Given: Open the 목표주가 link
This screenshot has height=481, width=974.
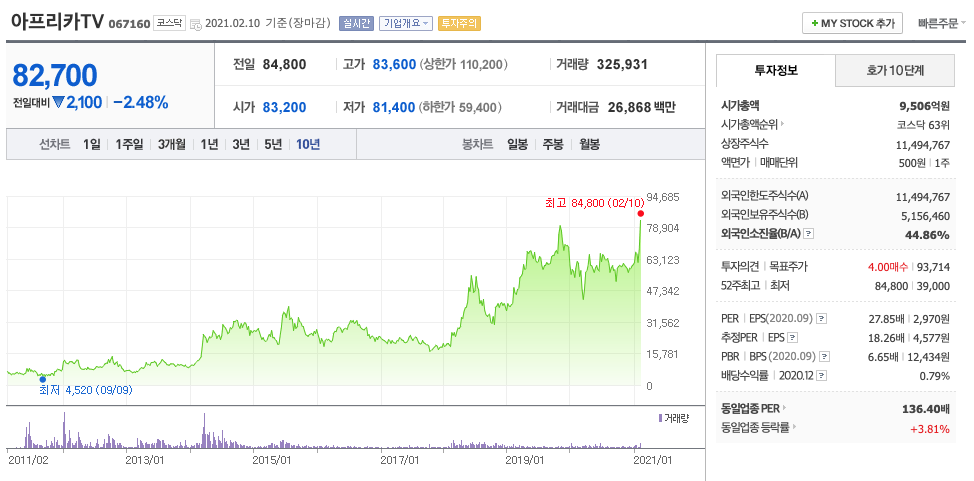Looking at the screenshot, I should 788,267.
